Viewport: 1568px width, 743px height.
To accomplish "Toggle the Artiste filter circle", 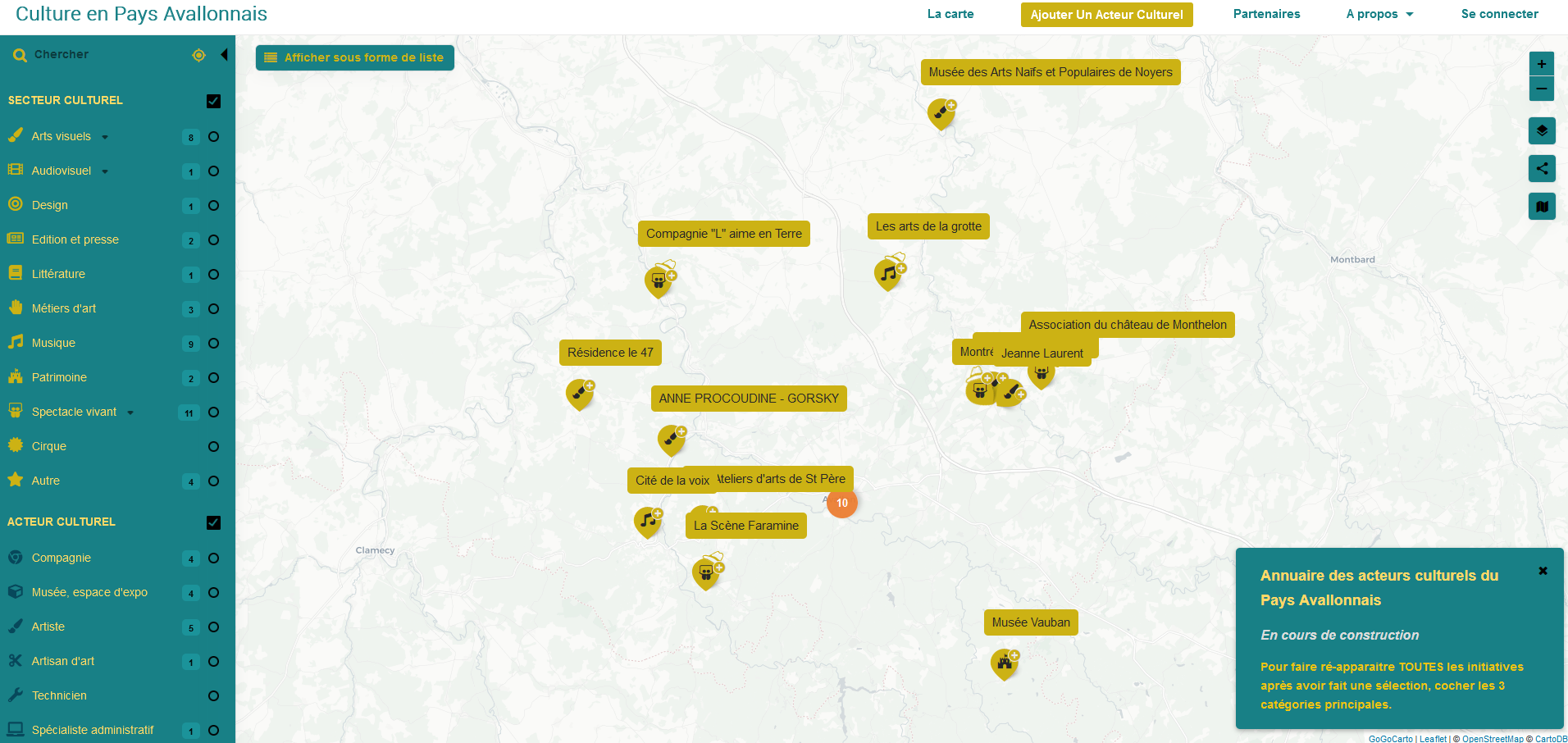I will coord(213,627).
